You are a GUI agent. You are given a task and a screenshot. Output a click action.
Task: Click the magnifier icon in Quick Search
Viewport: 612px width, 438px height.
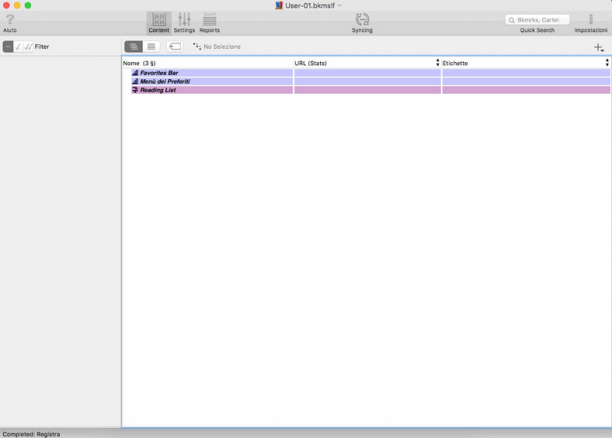511,20
